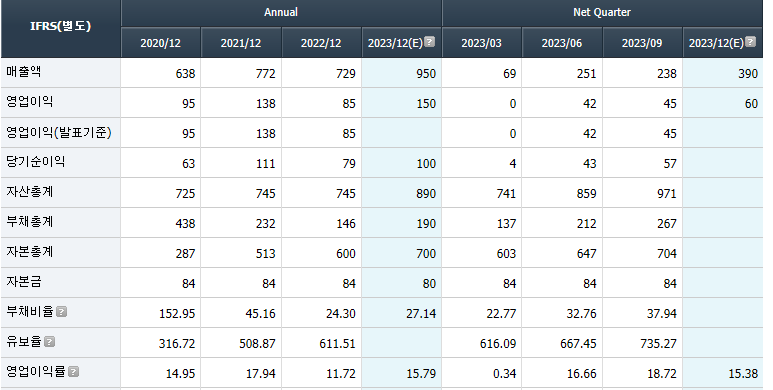The image size is (773, 390).
Task: Click the 자본금 row label
Action: click(24, 282)
